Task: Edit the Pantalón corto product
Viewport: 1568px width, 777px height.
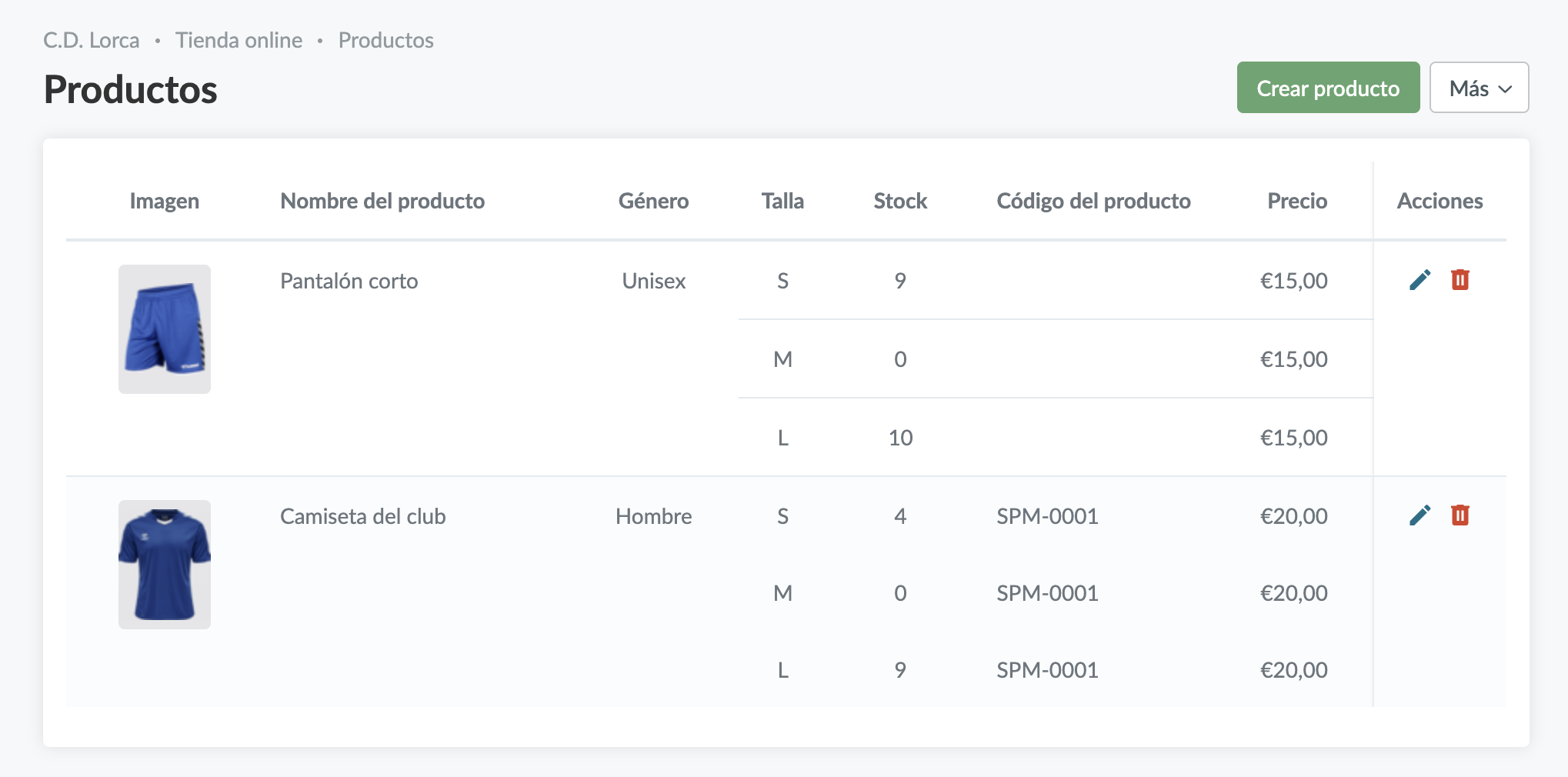Action: click(x=1420, y=280)
